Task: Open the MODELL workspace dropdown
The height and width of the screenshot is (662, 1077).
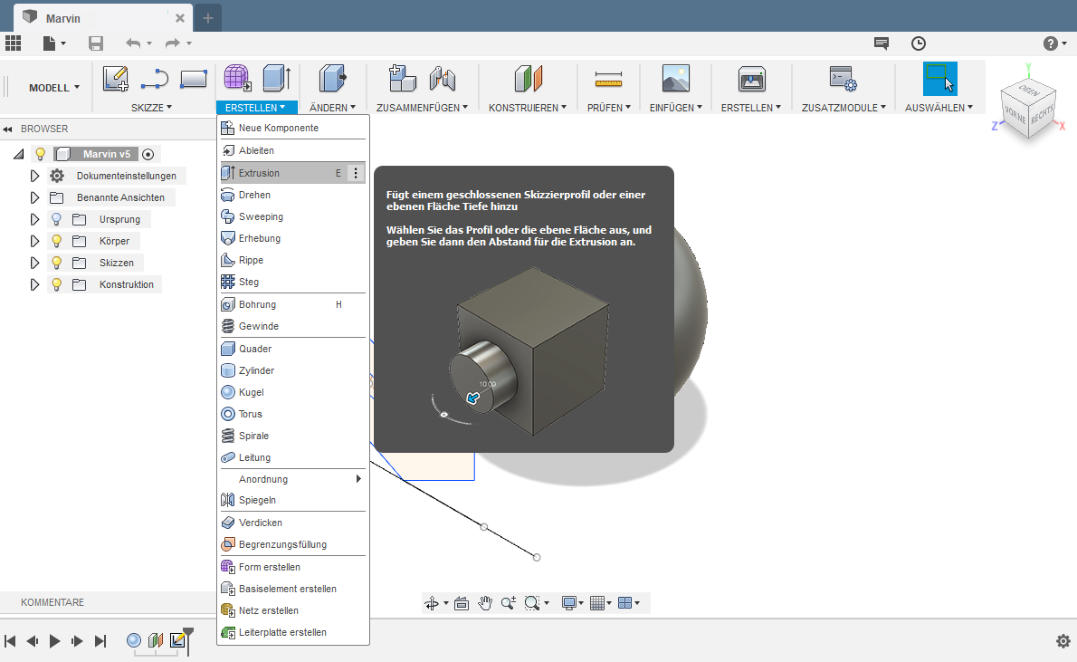Action: (x=54, y=88)
